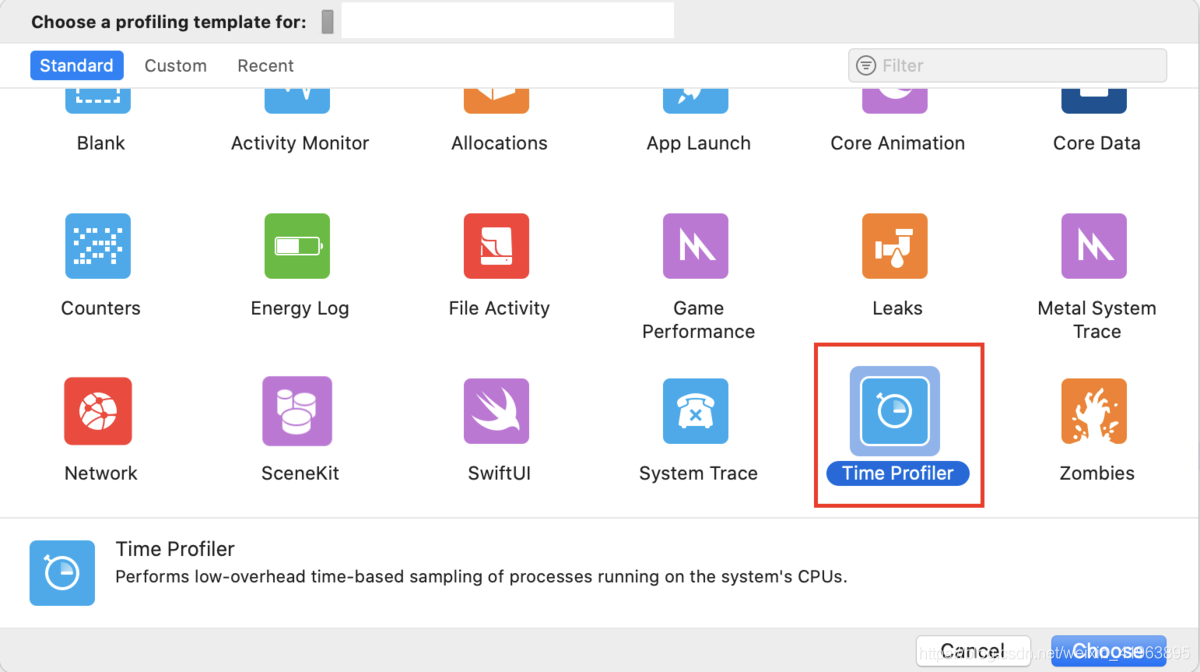Click the Core Data label
This screenshot has height=672, width=1200.
1097,143
